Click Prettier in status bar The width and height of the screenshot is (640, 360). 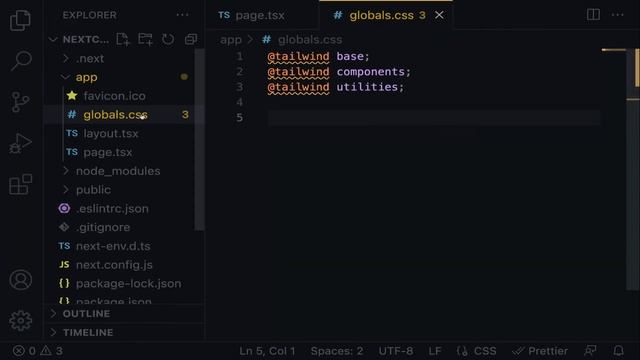540,351
